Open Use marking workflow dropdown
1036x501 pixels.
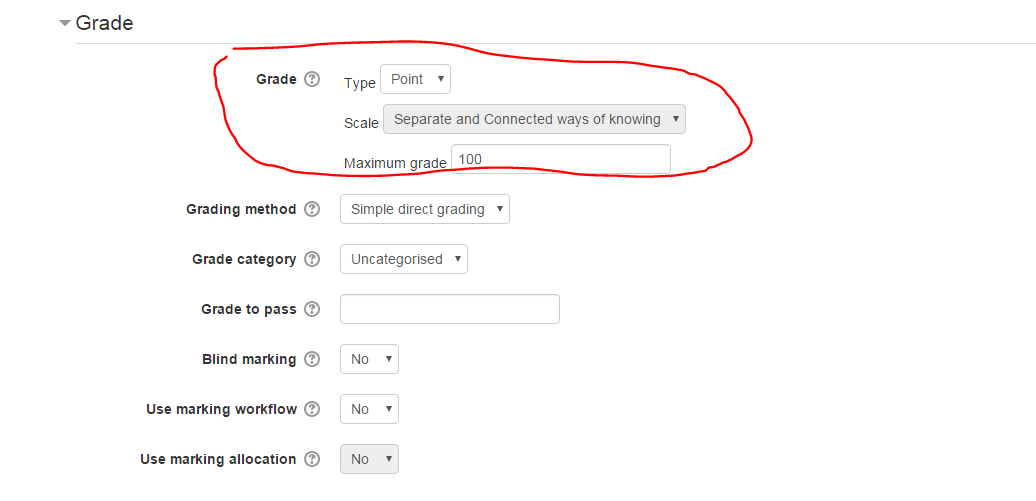coord(369,408)
